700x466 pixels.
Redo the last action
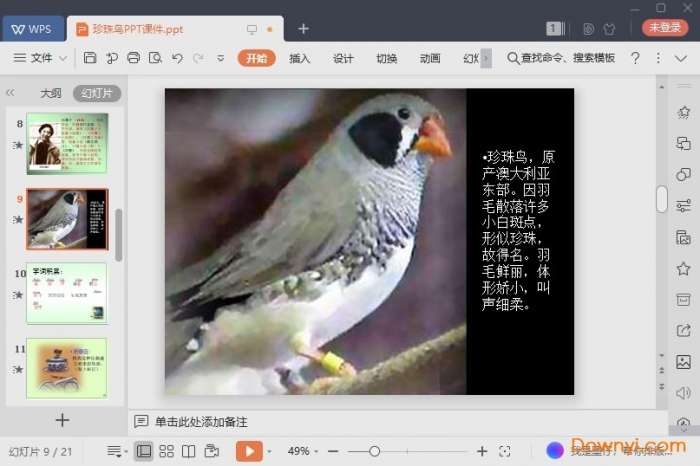pos(198,58)
